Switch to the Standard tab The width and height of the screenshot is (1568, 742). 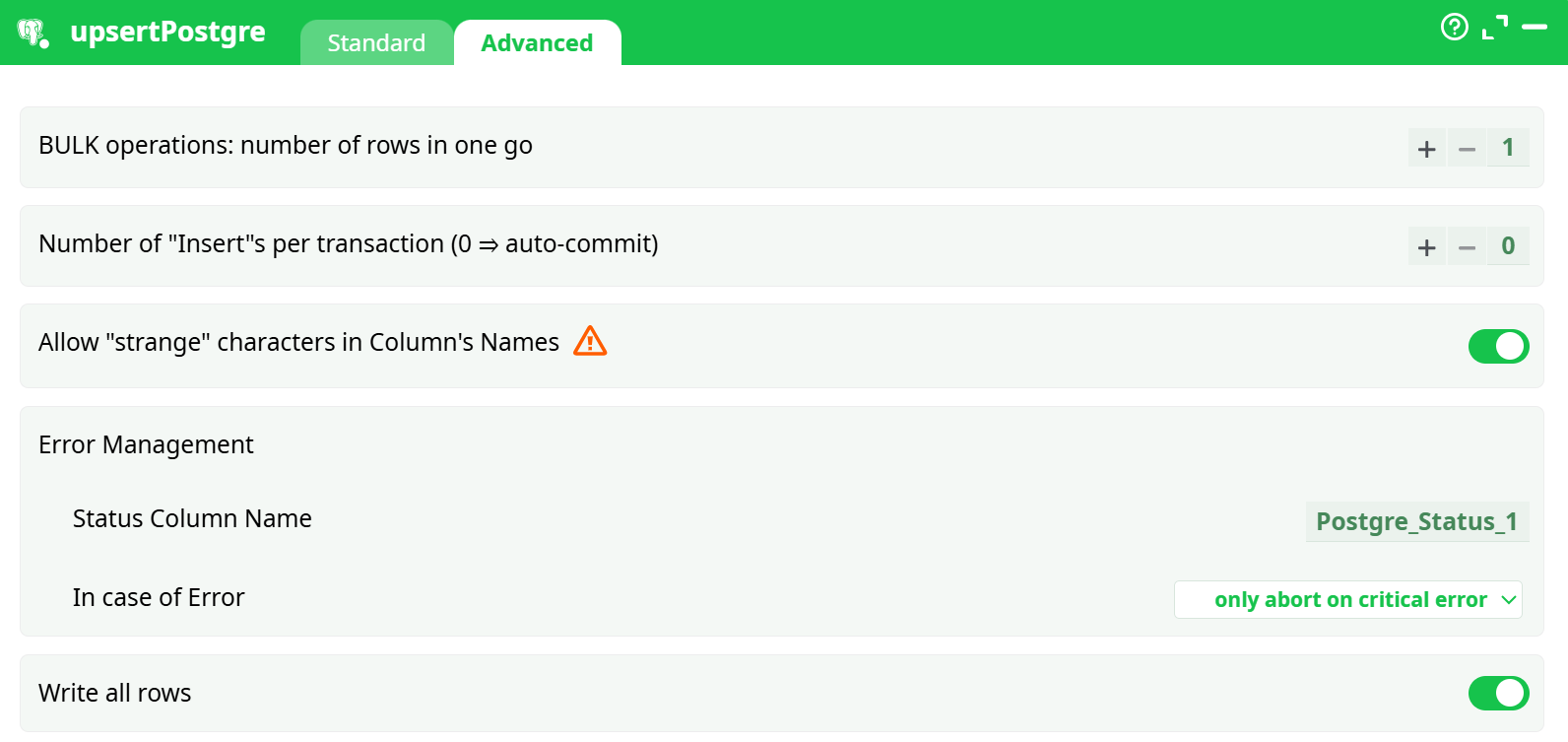click(376, 43)
